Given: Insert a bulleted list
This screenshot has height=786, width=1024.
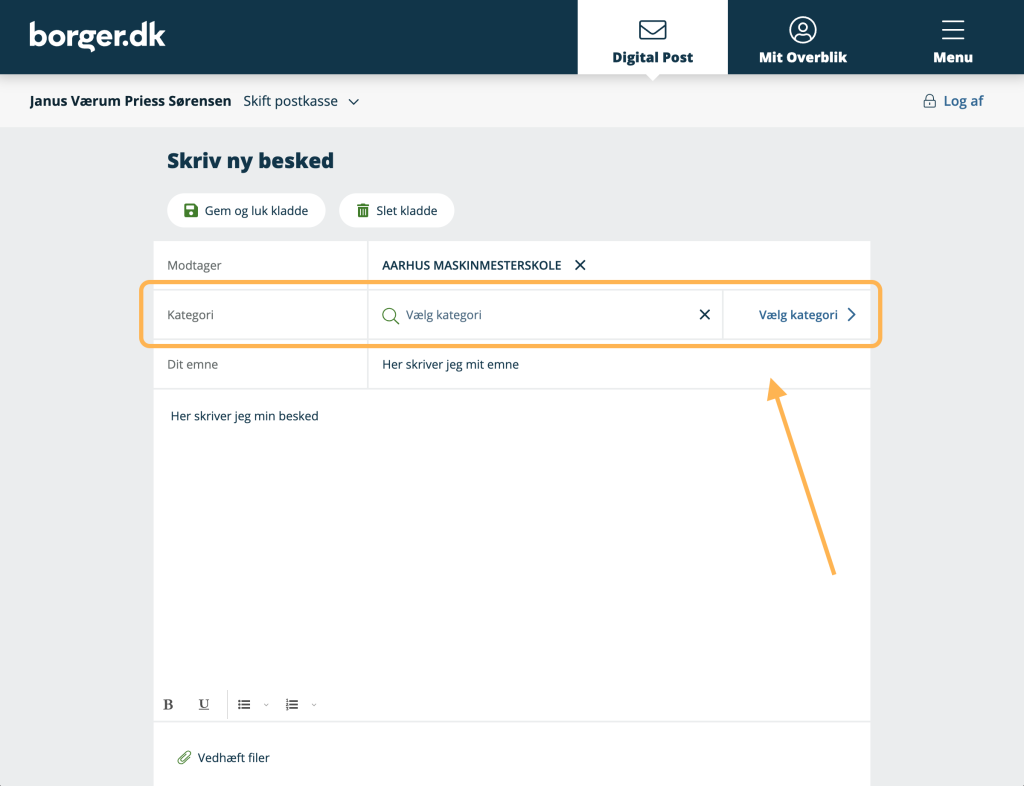Looking at the screenshot, I should click(244, 705).
